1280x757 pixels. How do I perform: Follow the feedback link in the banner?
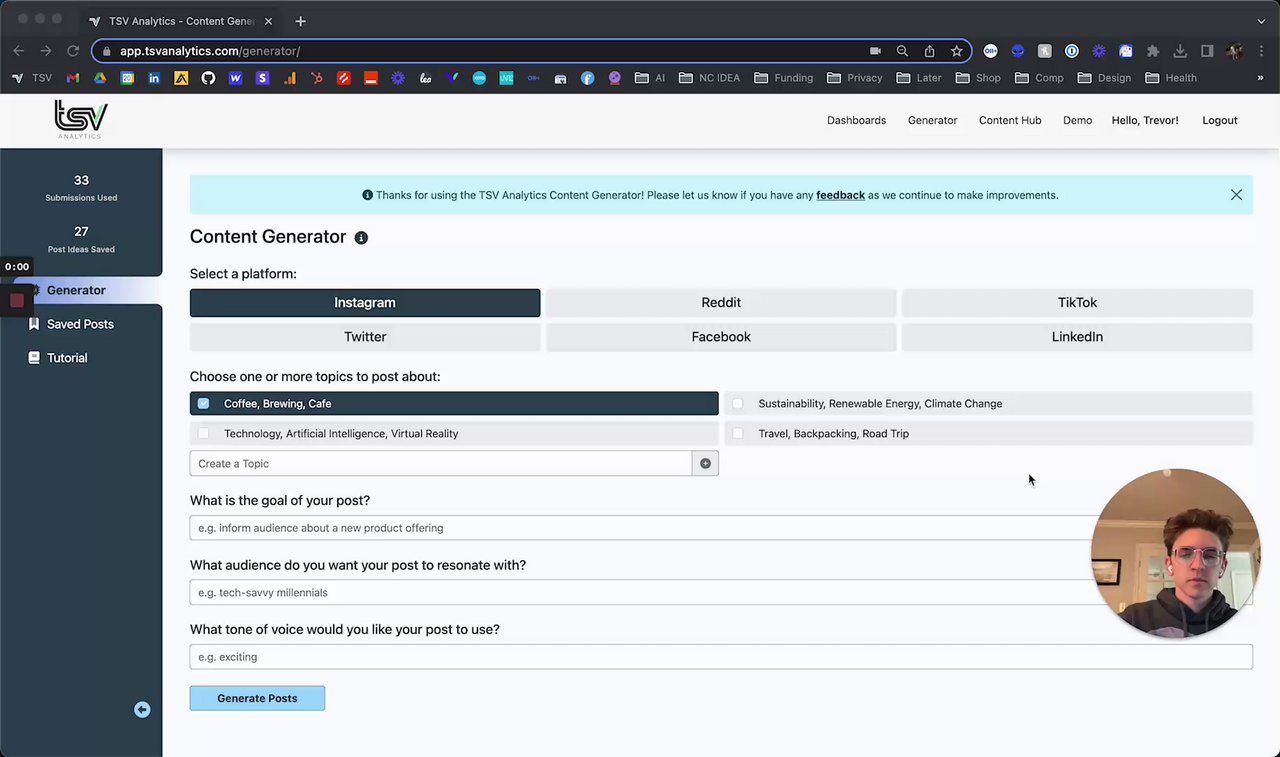pyautogui.click(x=840, y=195)
